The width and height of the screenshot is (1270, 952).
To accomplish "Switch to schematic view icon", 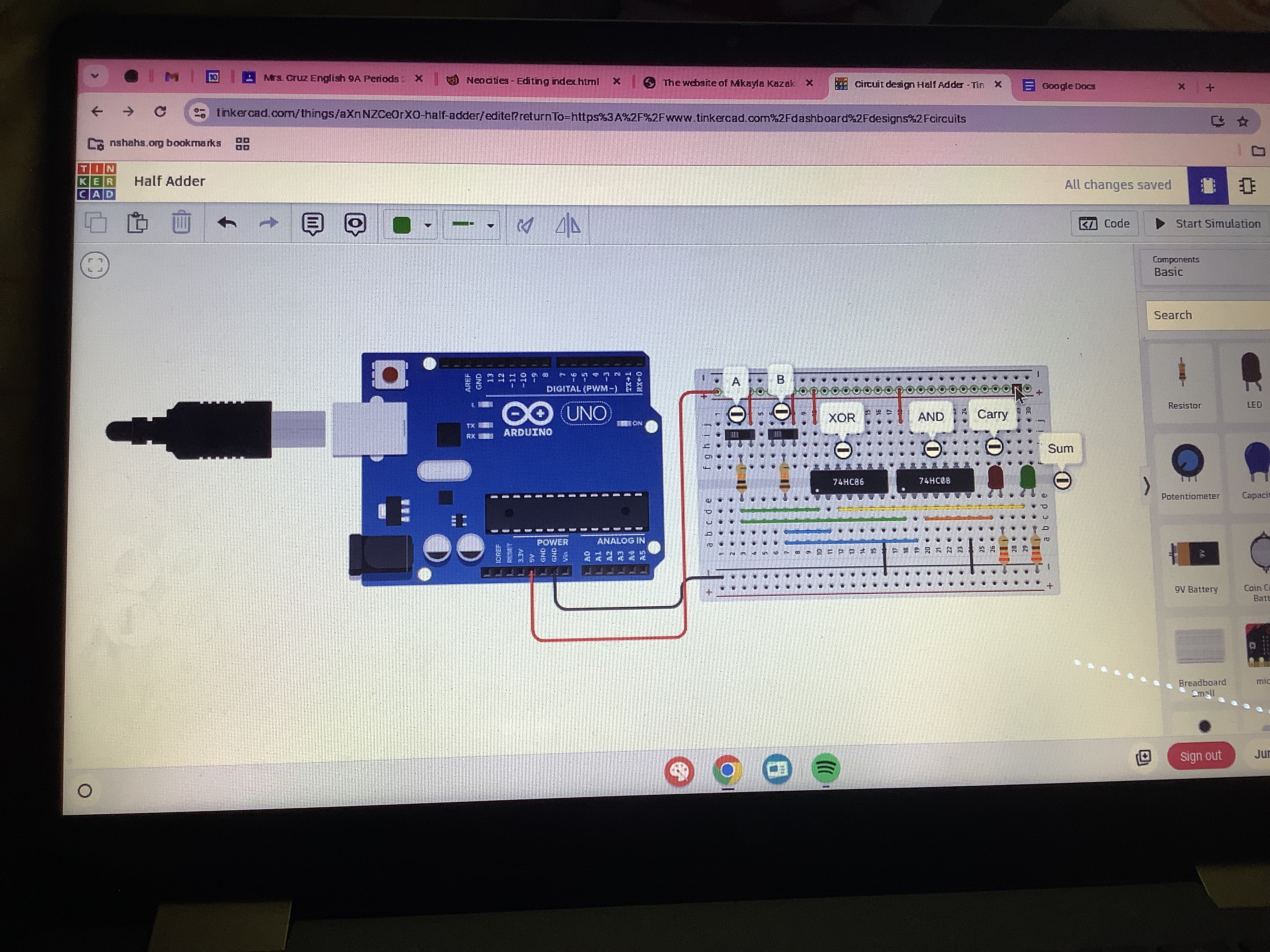I will [1247, 186].
